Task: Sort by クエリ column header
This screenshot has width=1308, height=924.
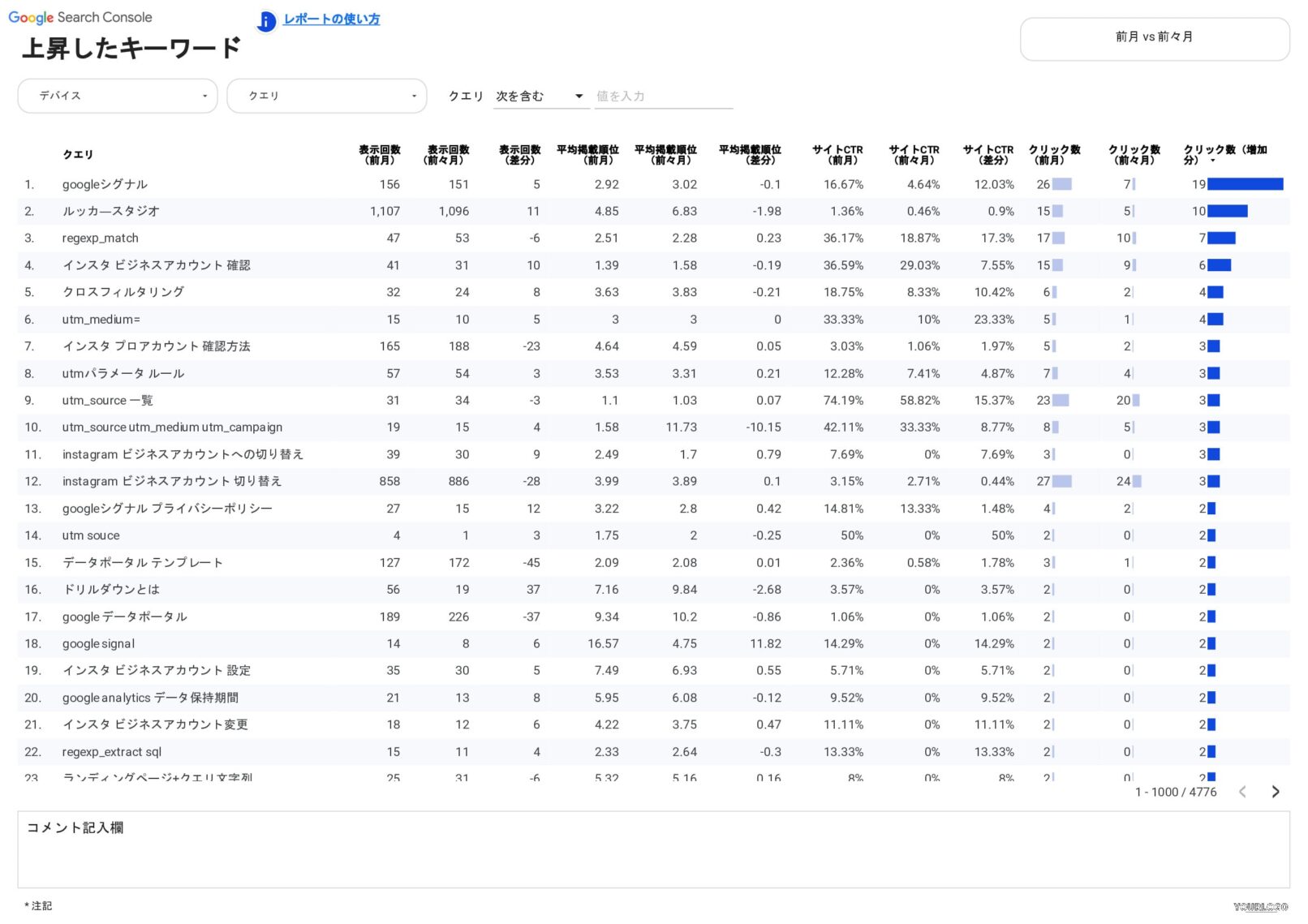Action: point(78,155)
